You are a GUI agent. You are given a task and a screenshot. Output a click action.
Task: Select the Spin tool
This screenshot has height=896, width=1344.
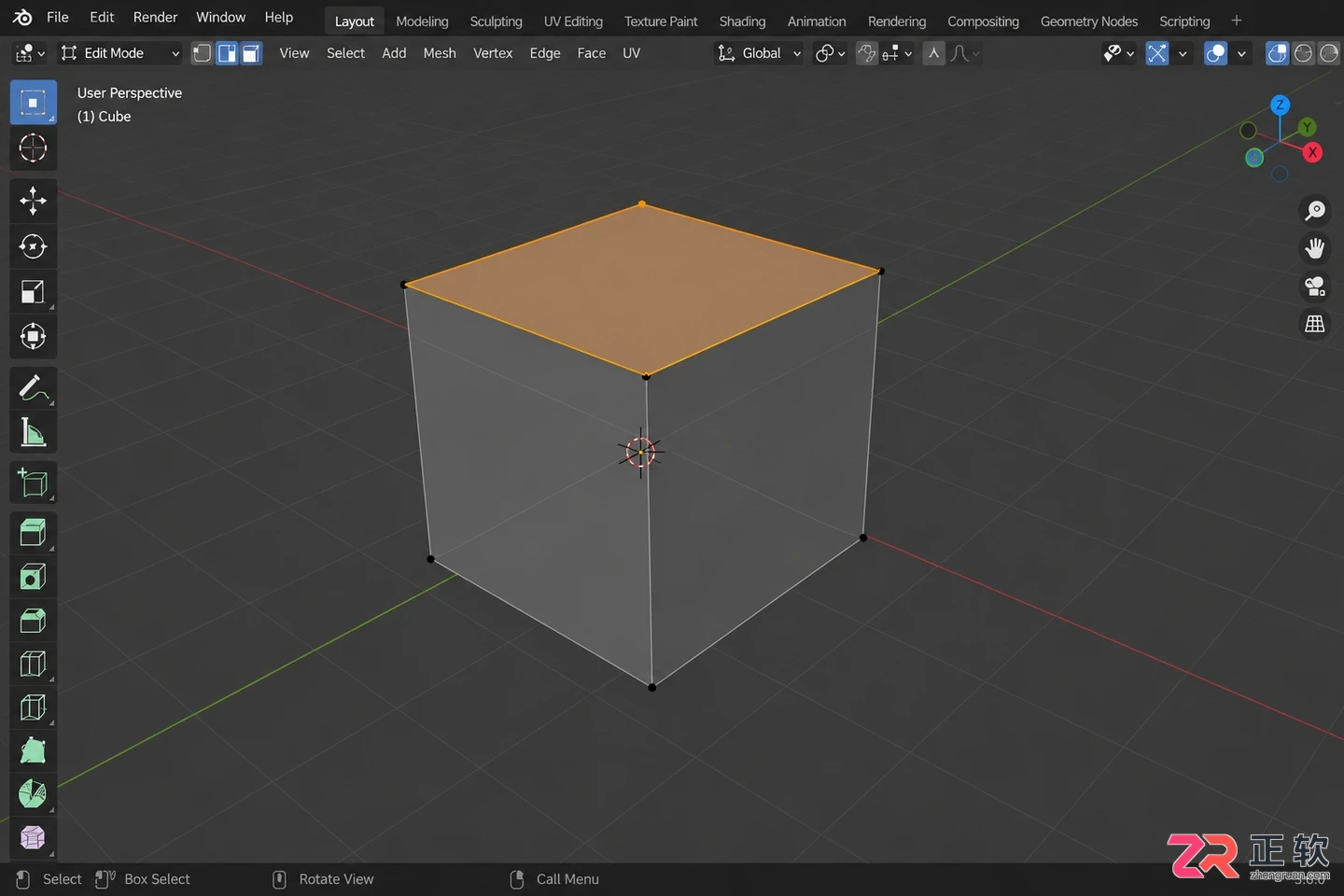33,794
